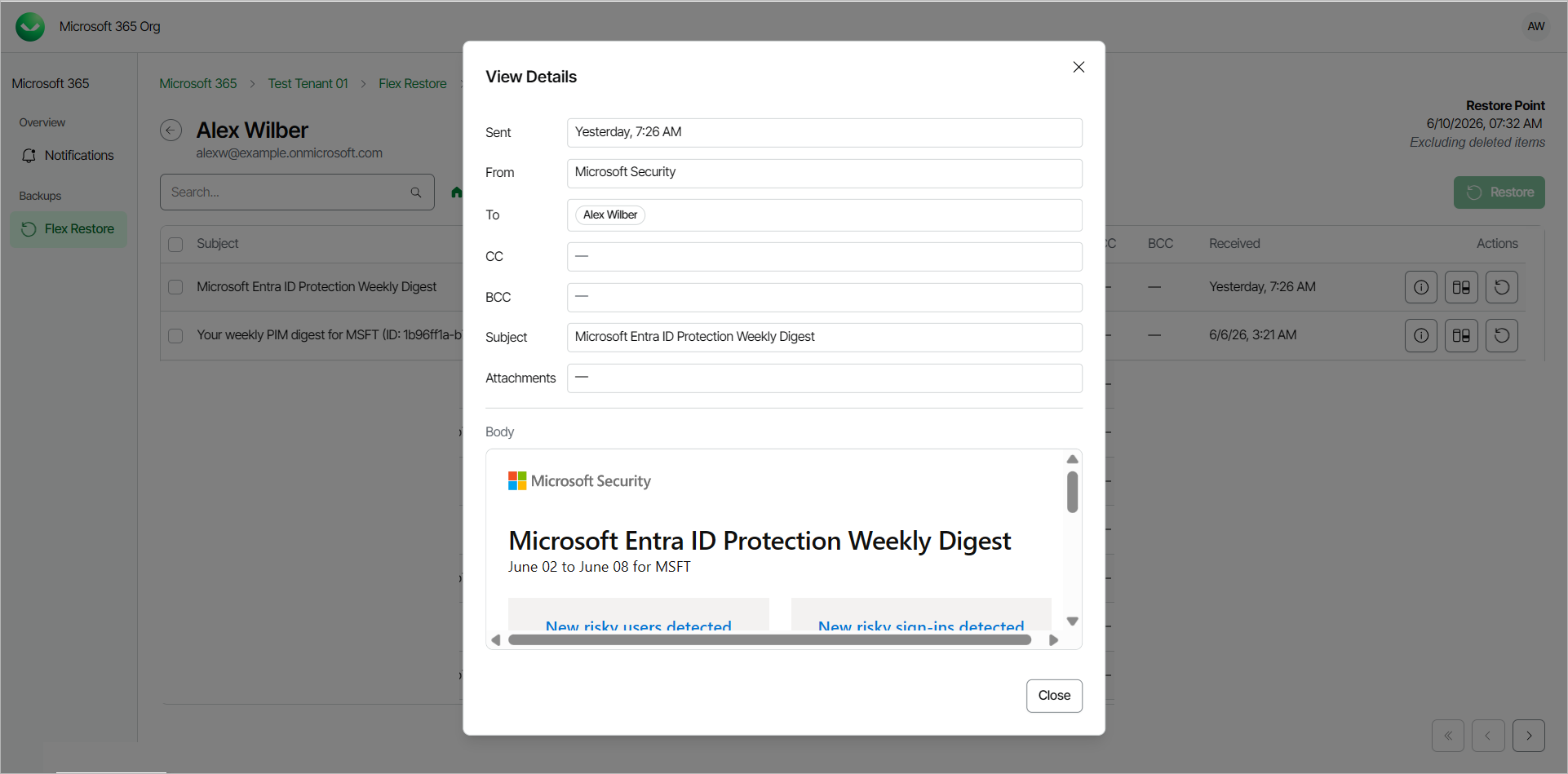Click the Test Tenant 01 breadcrumb
1568x774 pixels.
(308, 83)
